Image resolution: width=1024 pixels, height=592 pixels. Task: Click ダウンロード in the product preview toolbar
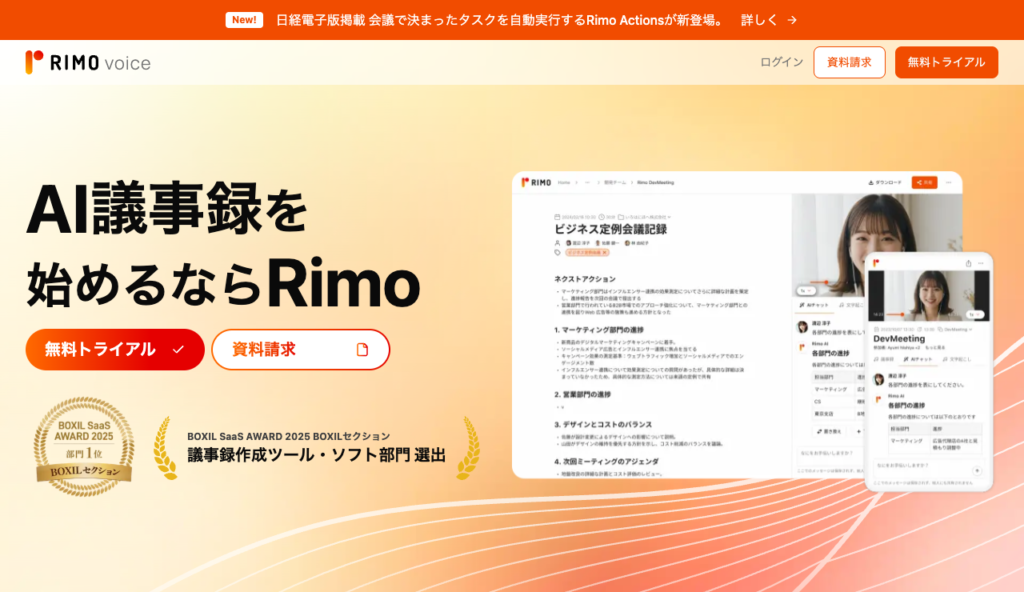click(885, 182)
